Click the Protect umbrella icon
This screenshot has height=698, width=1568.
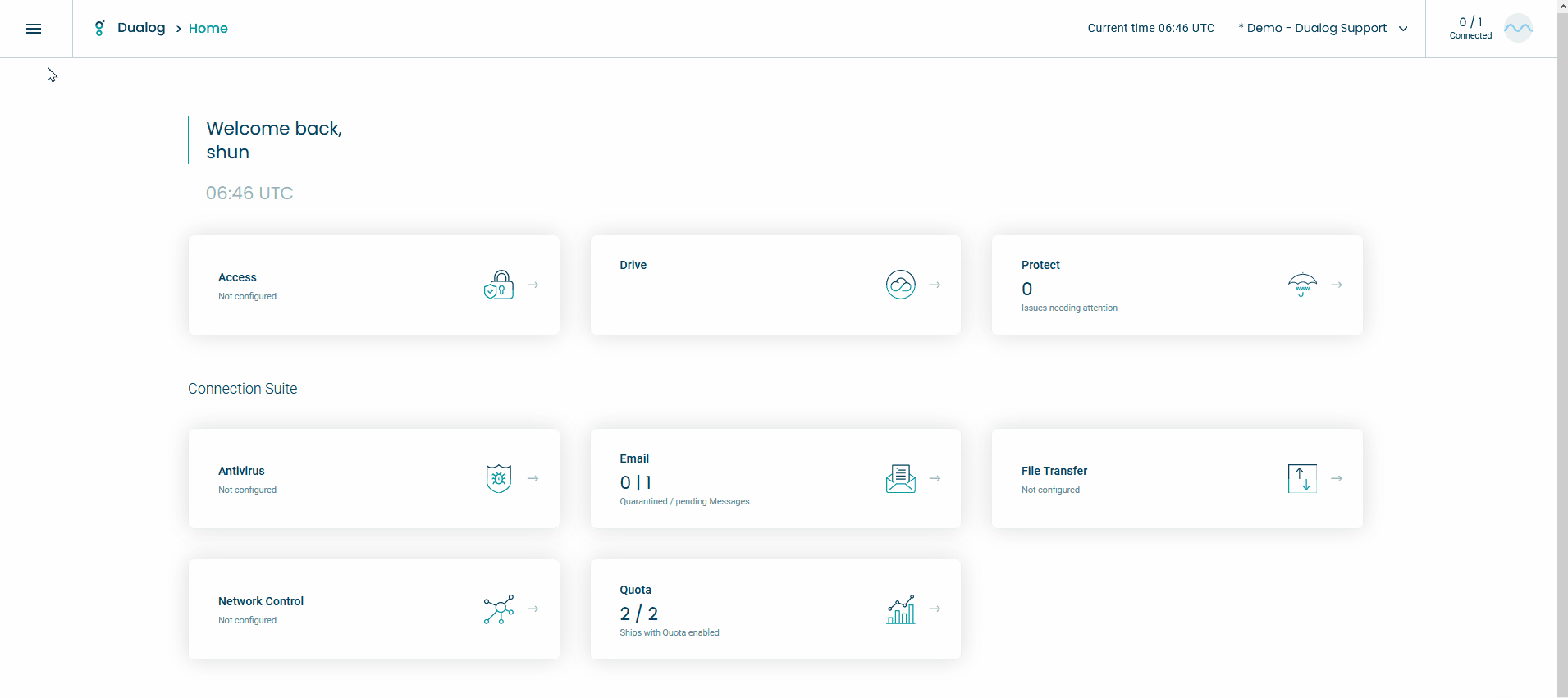[1302, 285]
